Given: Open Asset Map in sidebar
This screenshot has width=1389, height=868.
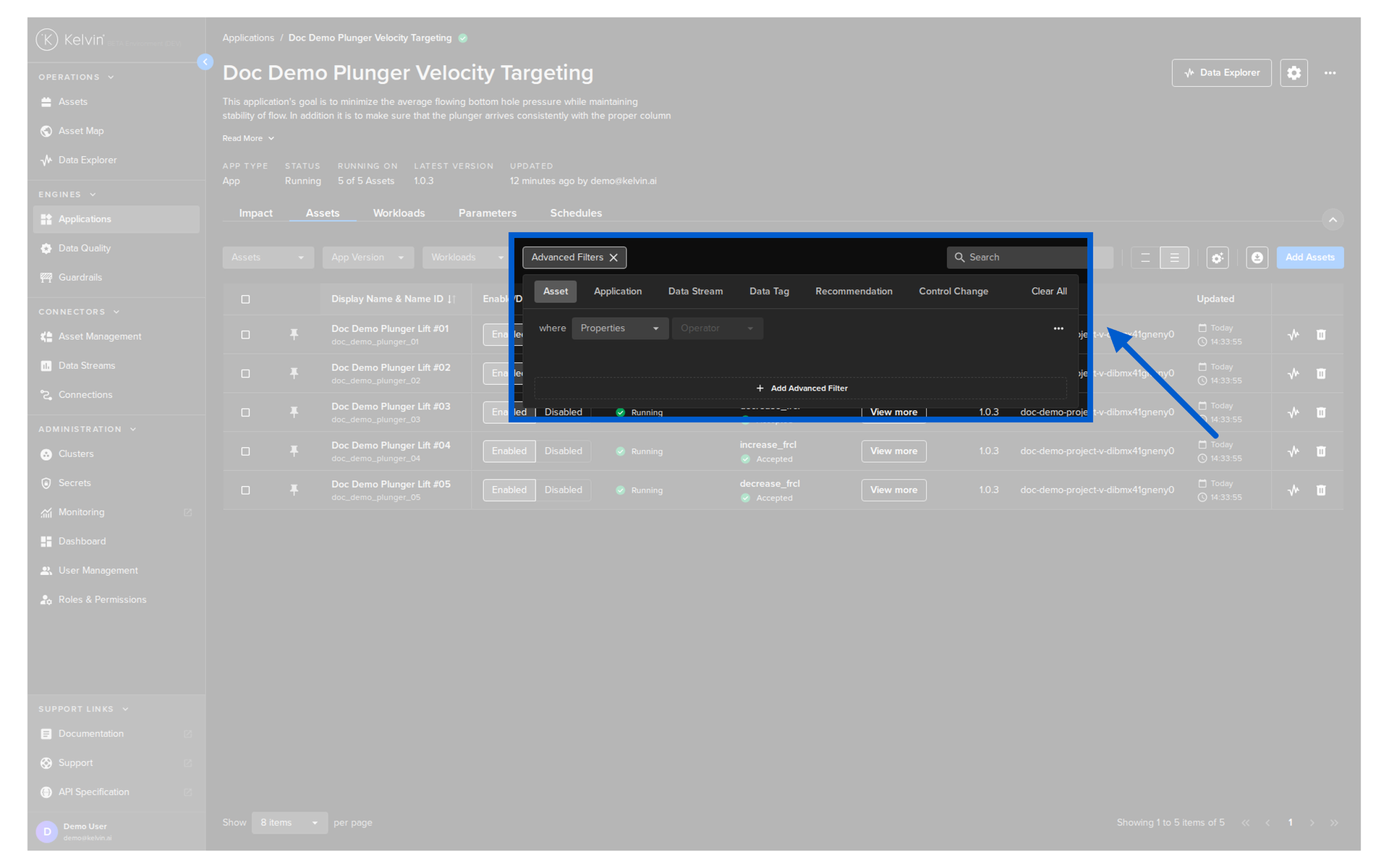Looking at the screenshot, I should coord(81,131).
